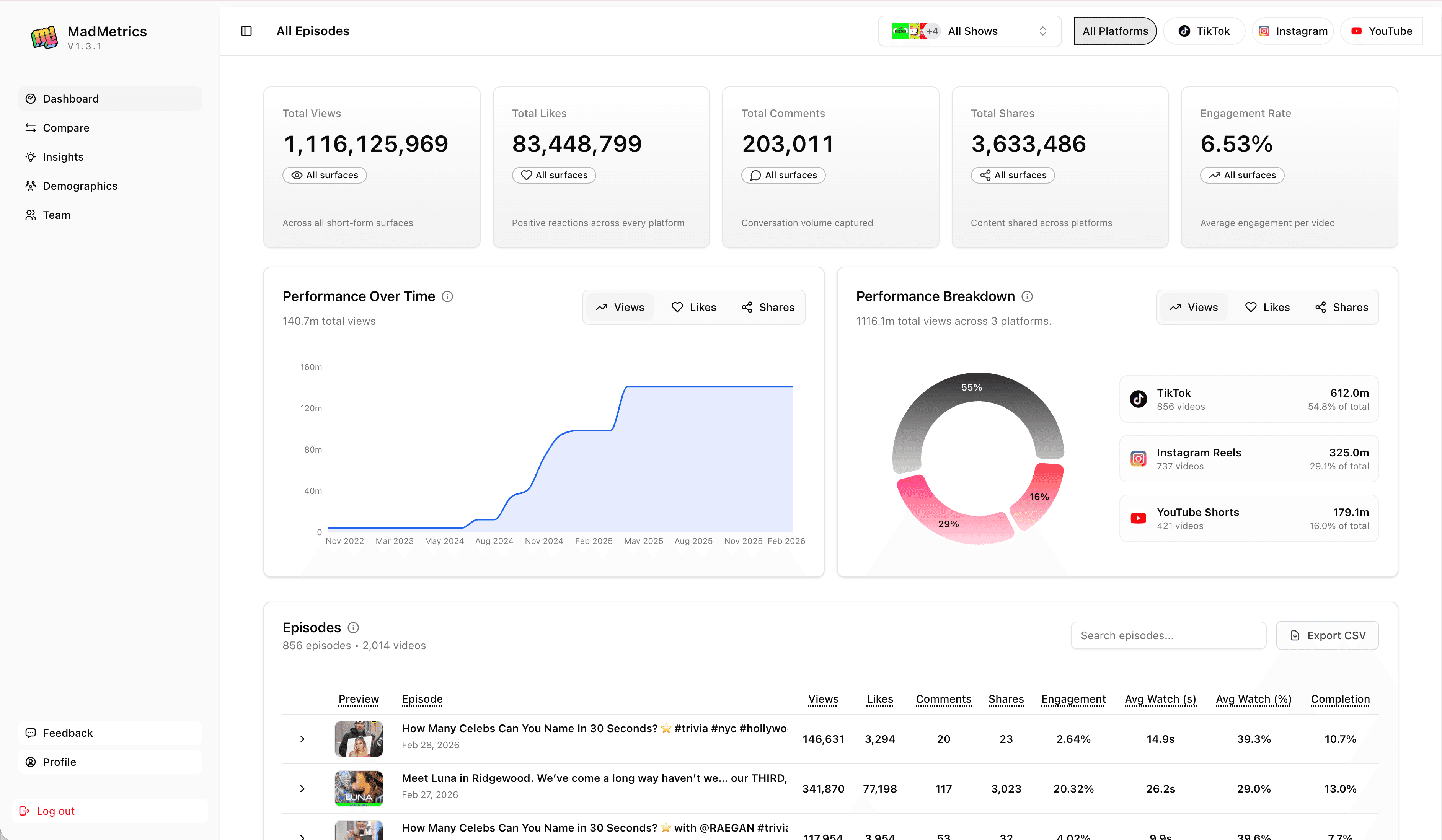Open the Profile menu item
This screenshot has width=1442, height=840.
(x=60, y=762)
